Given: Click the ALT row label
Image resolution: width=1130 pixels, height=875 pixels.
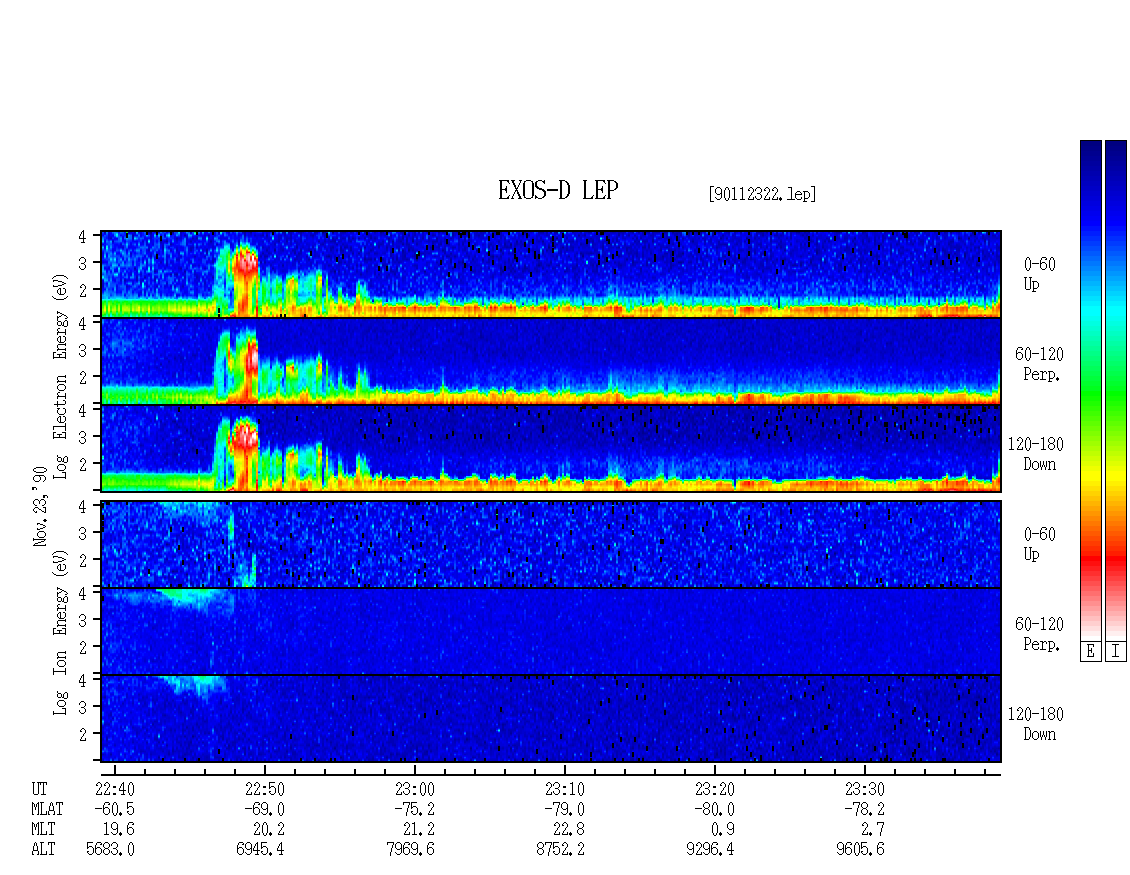Looking at the screenshot, I should (43, 850).
